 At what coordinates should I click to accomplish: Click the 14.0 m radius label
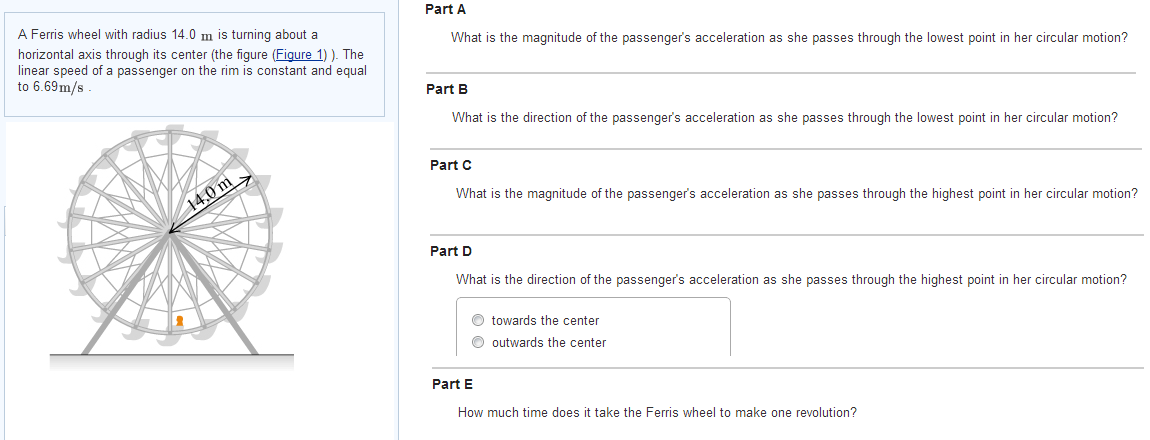(210, 190)
